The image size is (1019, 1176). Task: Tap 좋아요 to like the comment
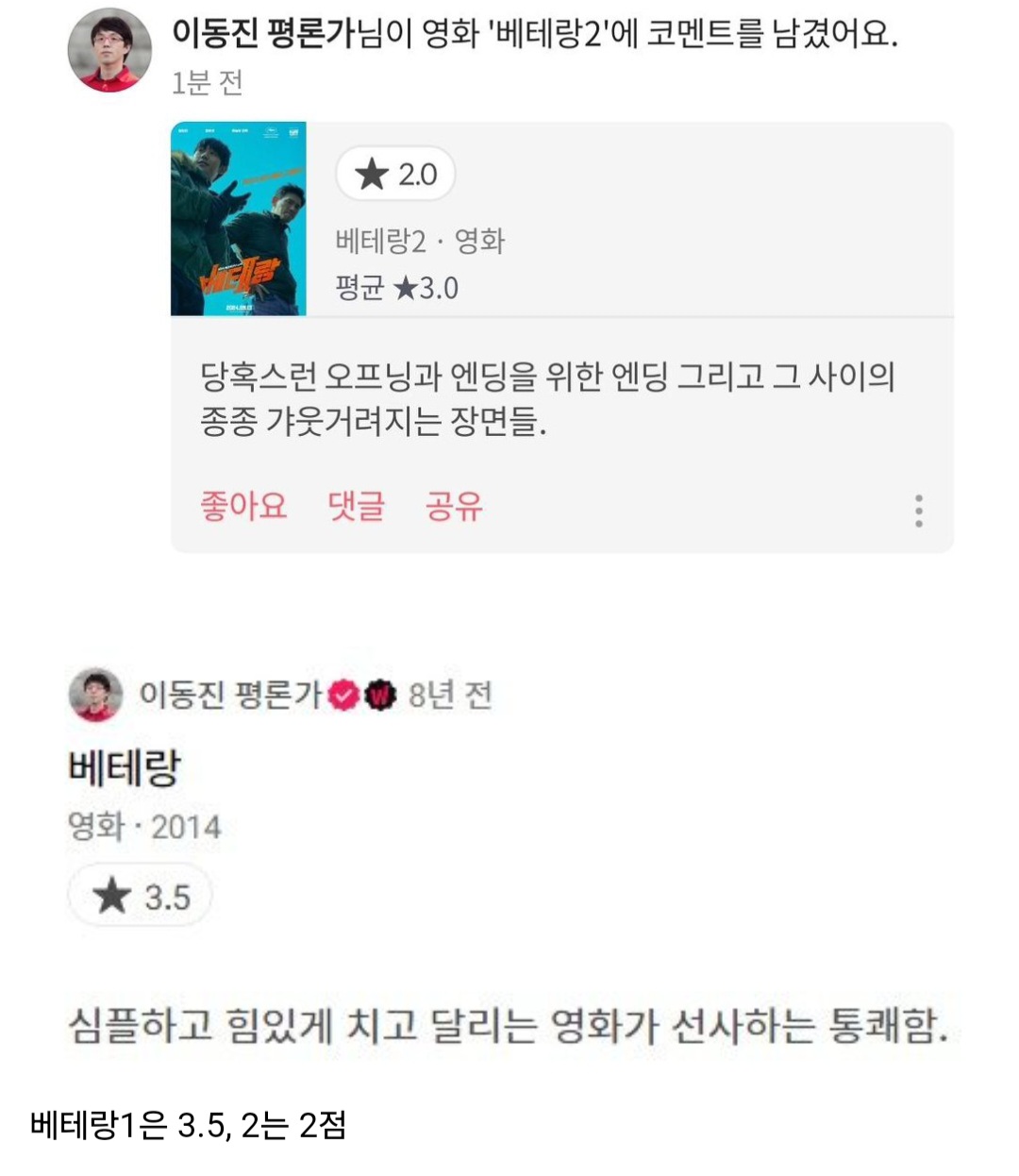[243, 506]
